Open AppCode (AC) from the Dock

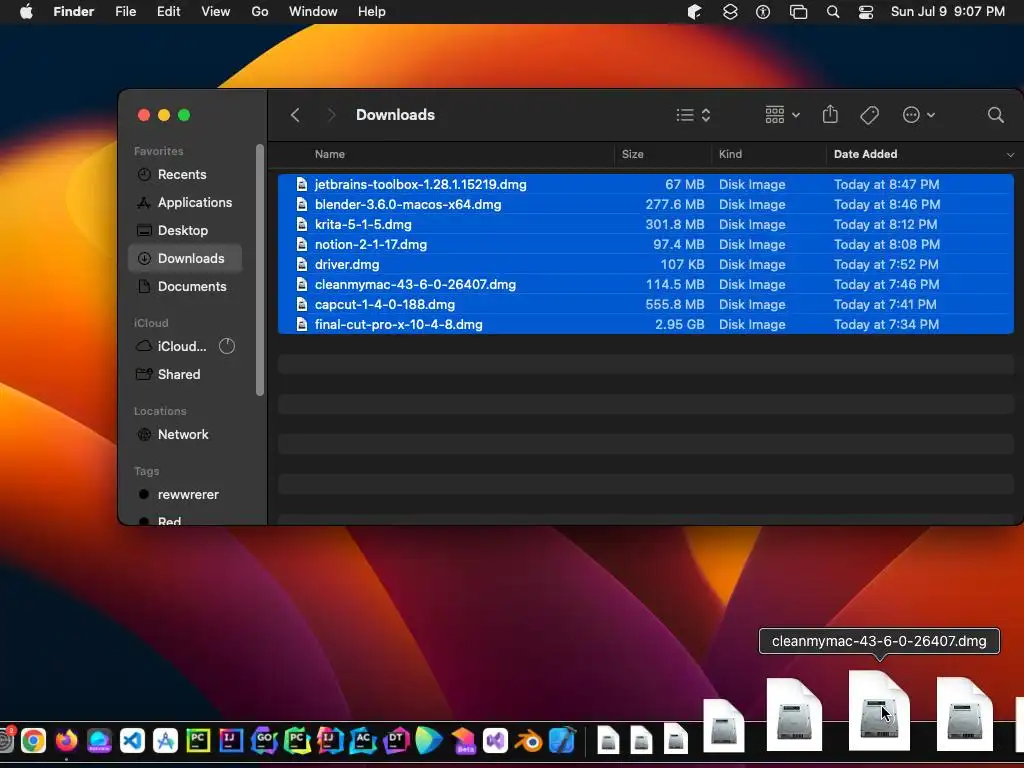363,741
